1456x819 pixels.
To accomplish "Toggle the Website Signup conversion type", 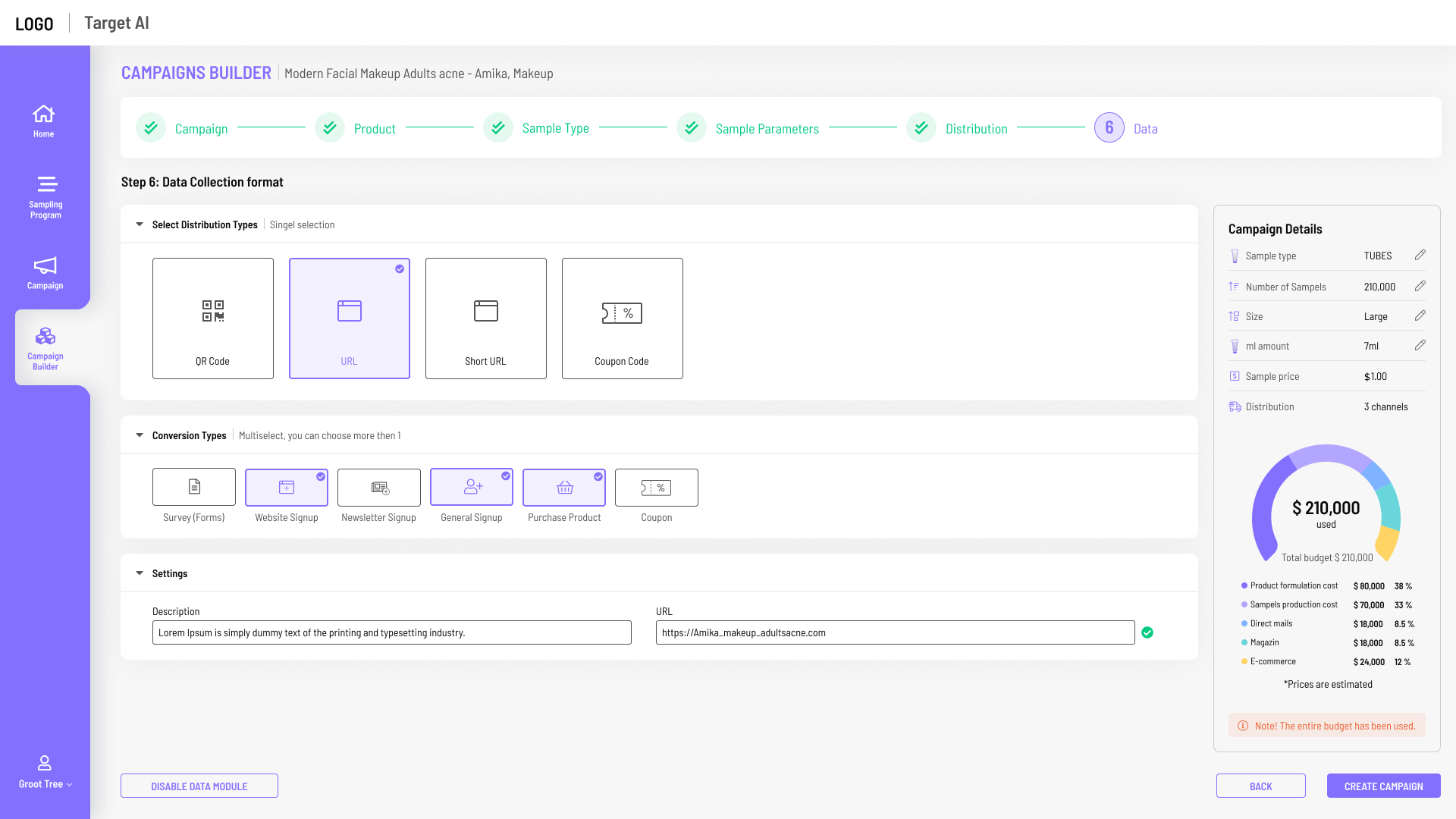I will click(x=287, y=487).
